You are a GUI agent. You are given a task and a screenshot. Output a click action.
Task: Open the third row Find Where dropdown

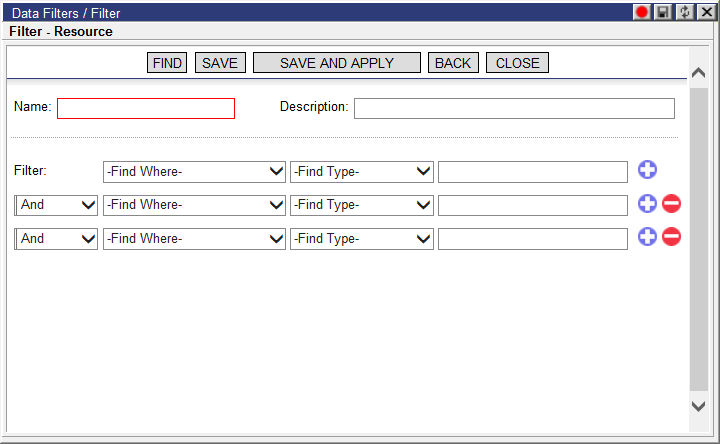194,239
